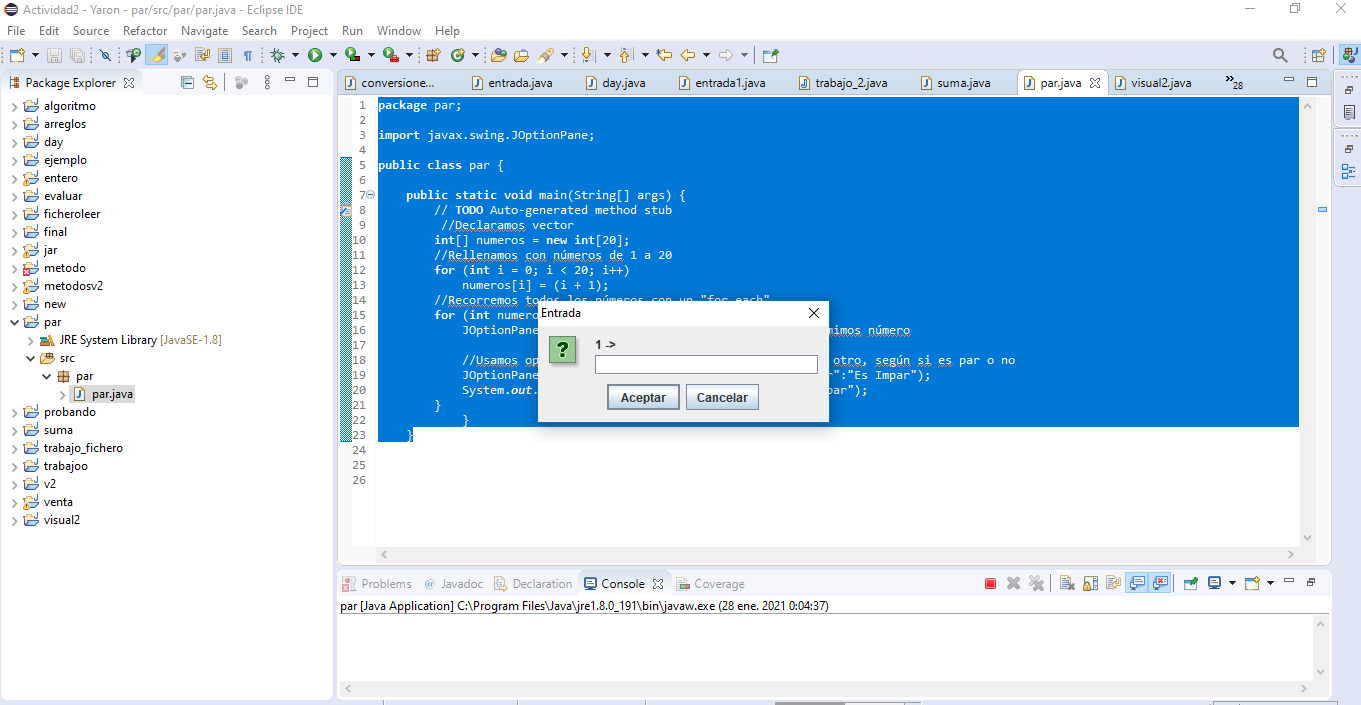Click the Open Type icon in toolbar
Screen dimensions: 1361x705
click(x=498, y=55)
